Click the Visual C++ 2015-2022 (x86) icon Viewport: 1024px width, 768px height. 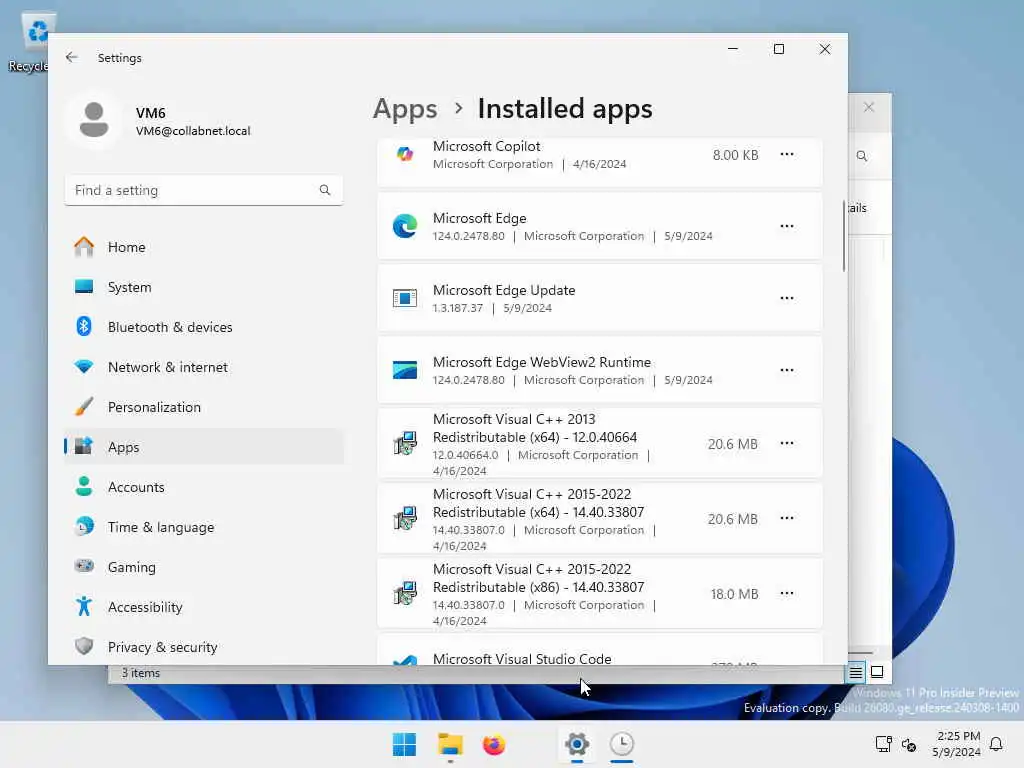pos(405,594)
